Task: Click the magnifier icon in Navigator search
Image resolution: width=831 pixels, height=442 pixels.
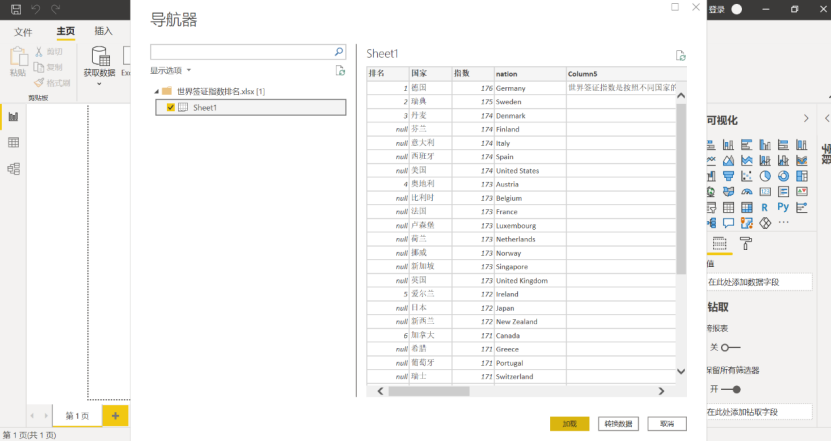Action: click(339, 51)
